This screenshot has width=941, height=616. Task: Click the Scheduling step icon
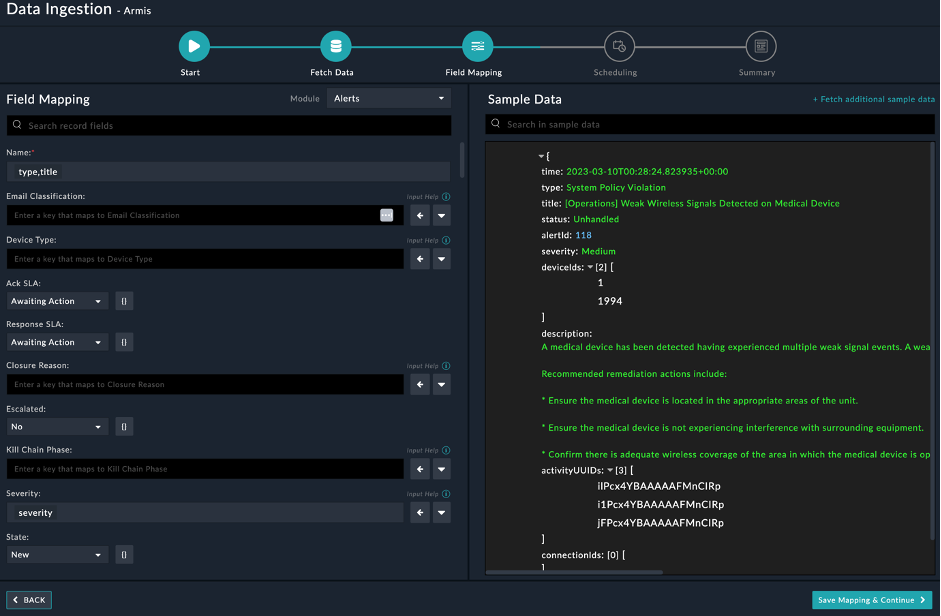pyautogui.click(x=619, y=46)
